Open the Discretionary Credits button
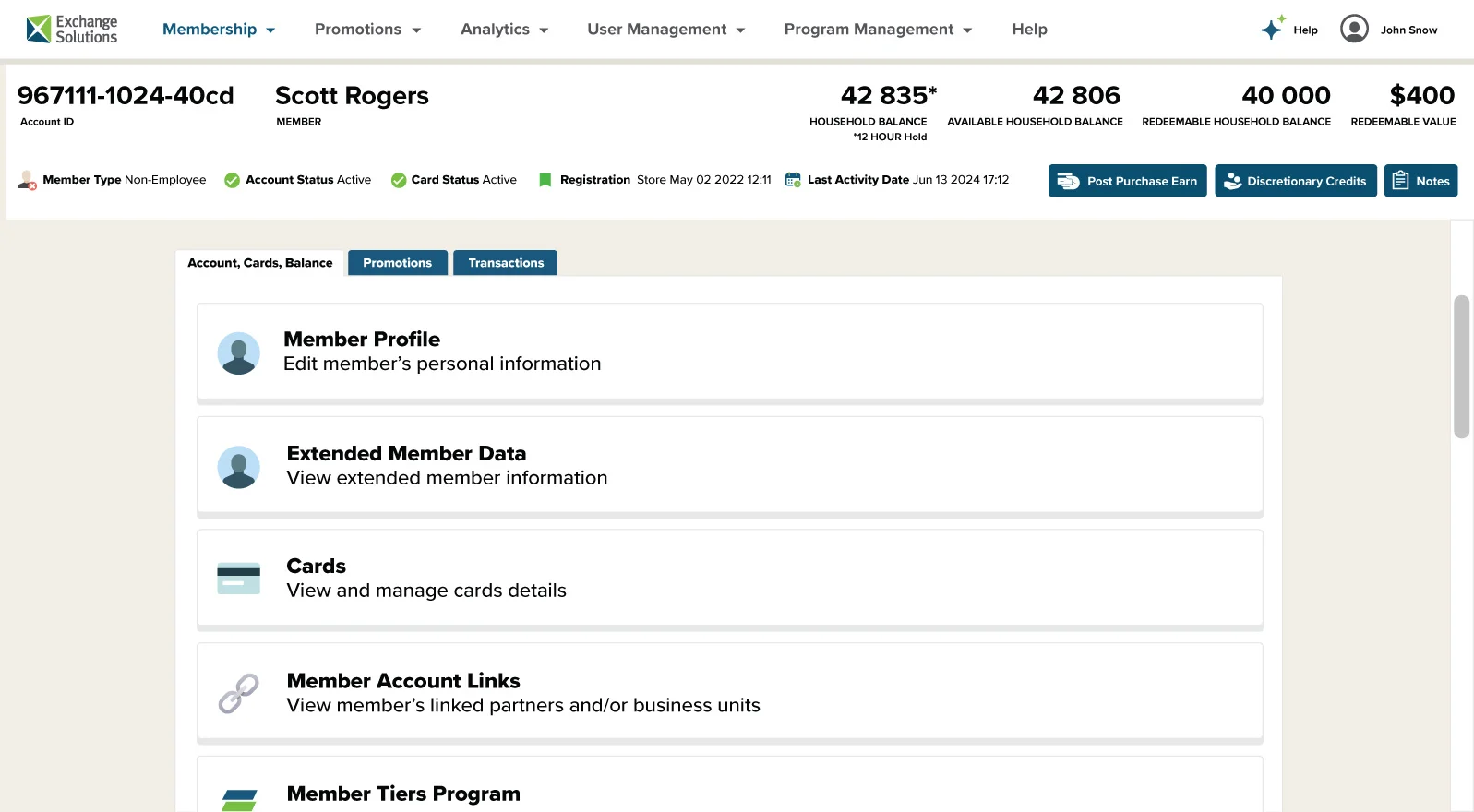This screenshot has width=1474, height=812. click(1295, 181)
